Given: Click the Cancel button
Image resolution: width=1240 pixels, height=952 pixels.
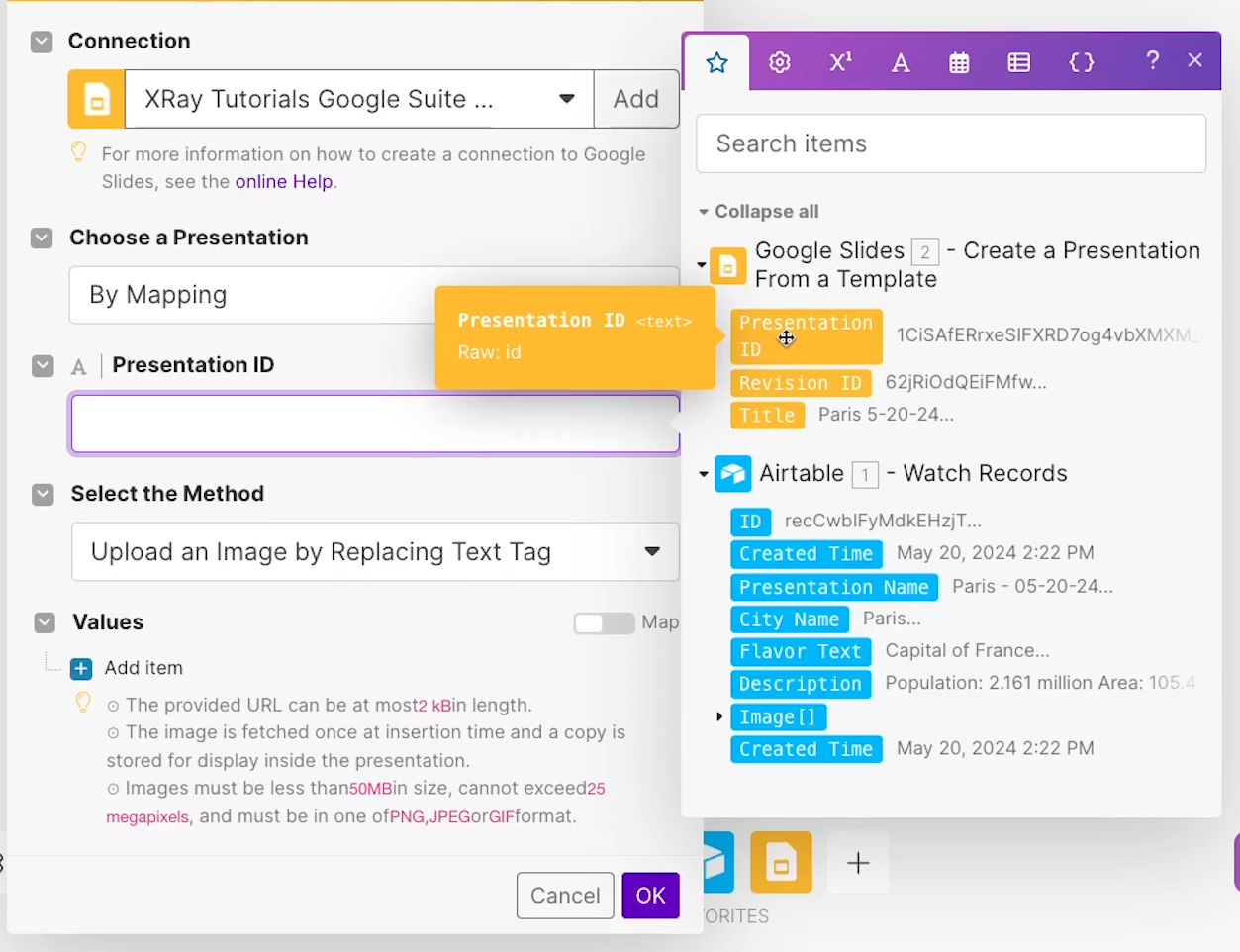Looking at the screenshot, I should (565, 896).
